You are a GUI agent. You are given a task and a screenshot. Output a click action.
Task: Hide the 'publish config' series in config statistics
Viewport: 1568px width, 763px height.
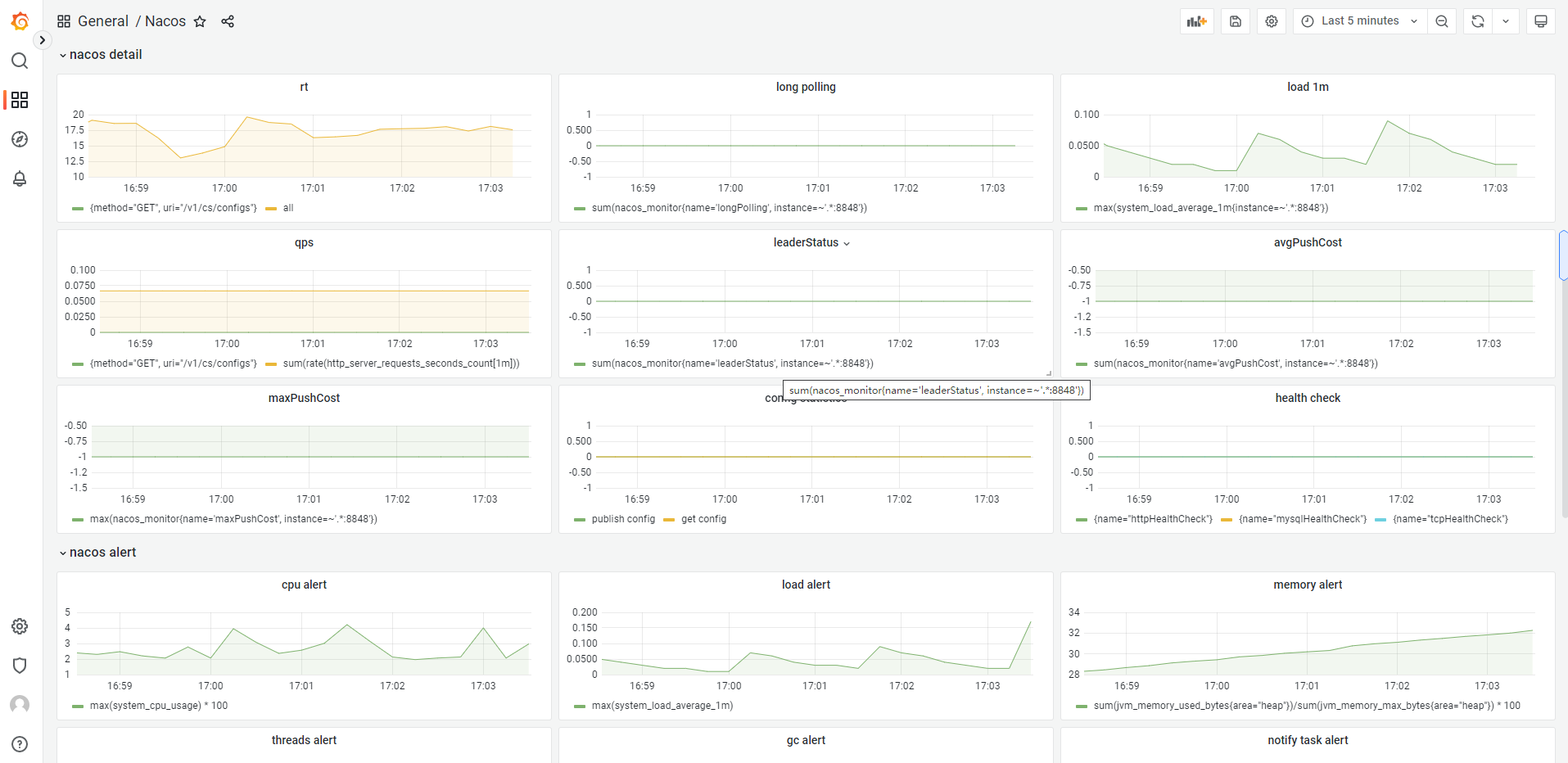click(x=621, y=518)
